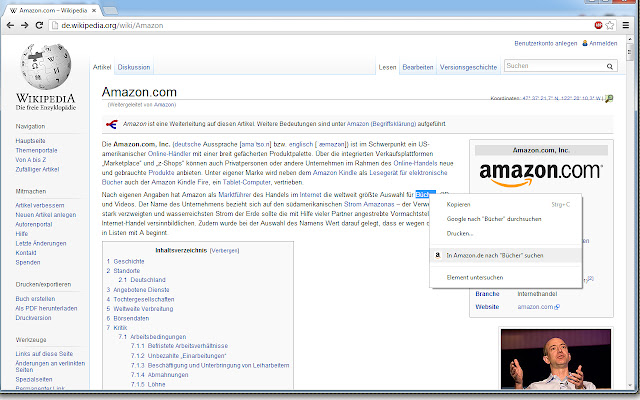
Task: Switch to the Diskussion tab
Action: coord(134,67)
